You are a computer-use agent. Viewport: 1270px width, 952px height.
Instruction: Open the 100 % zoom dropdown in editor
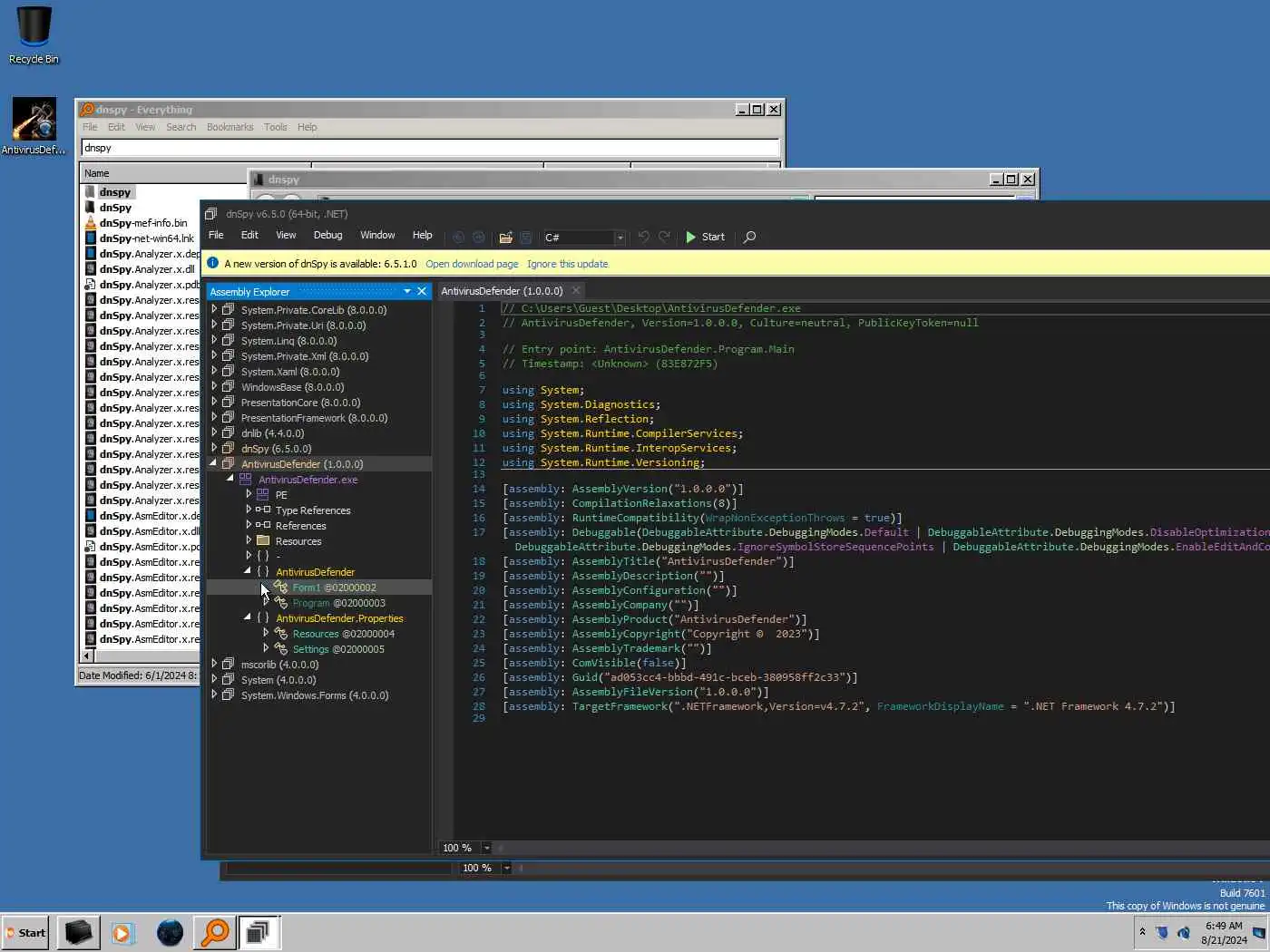click(x=486, y=848)
